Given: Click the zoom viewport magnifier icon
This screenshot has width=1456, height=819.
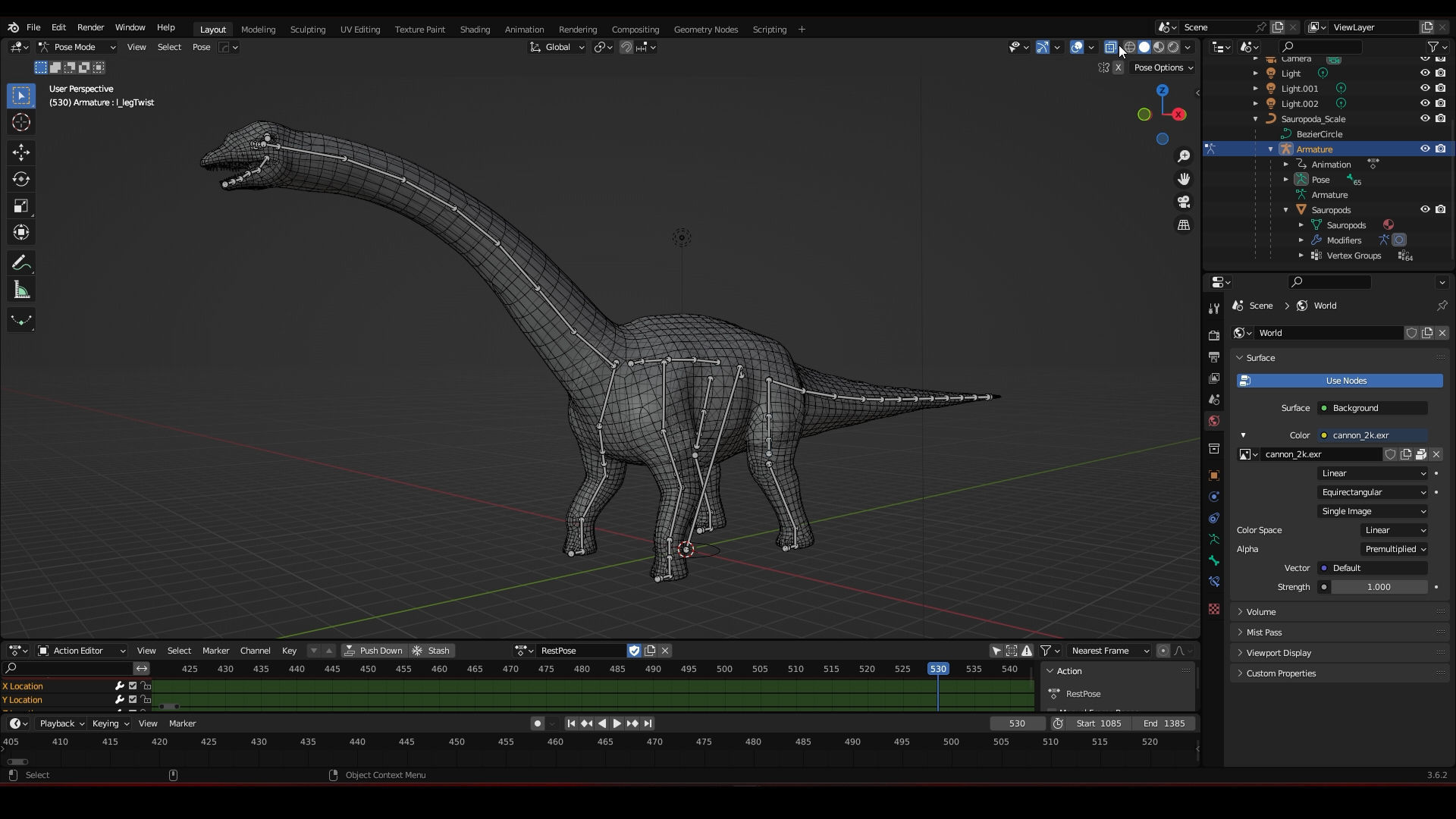Looking at the screenshot, I should pos(1184,156).
